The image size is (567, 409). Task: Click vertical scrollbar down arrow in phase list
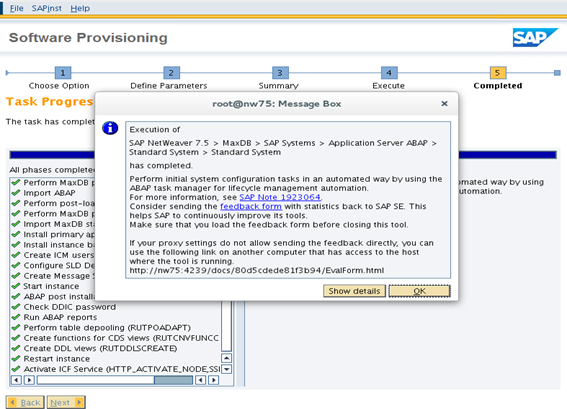point(226,369)
